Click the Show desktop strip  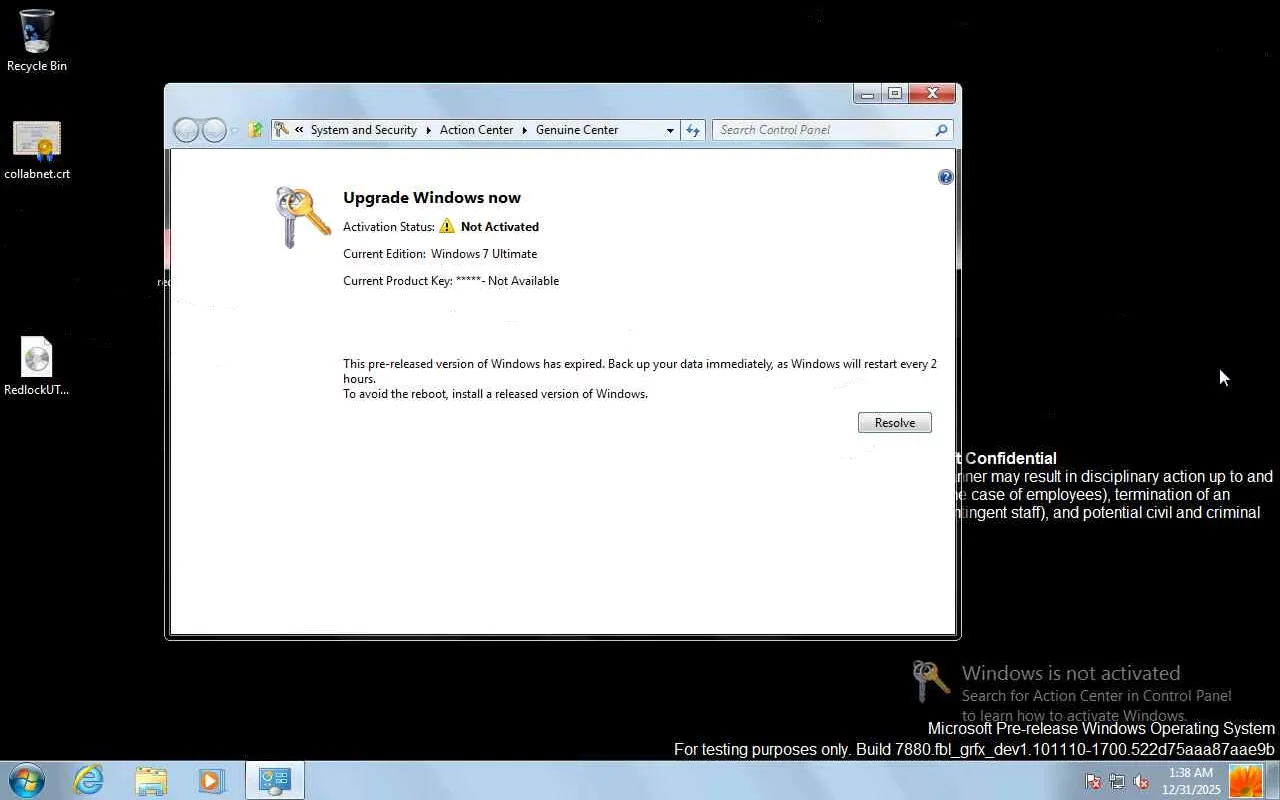tap(1272, 781)
